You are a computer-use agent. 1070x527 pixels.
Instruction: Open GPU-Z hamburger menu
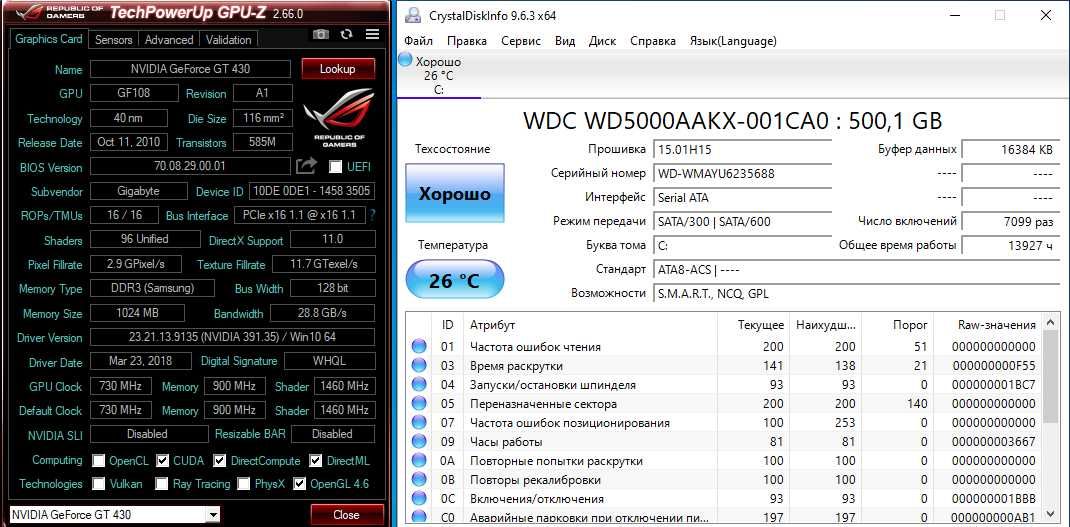373,34
